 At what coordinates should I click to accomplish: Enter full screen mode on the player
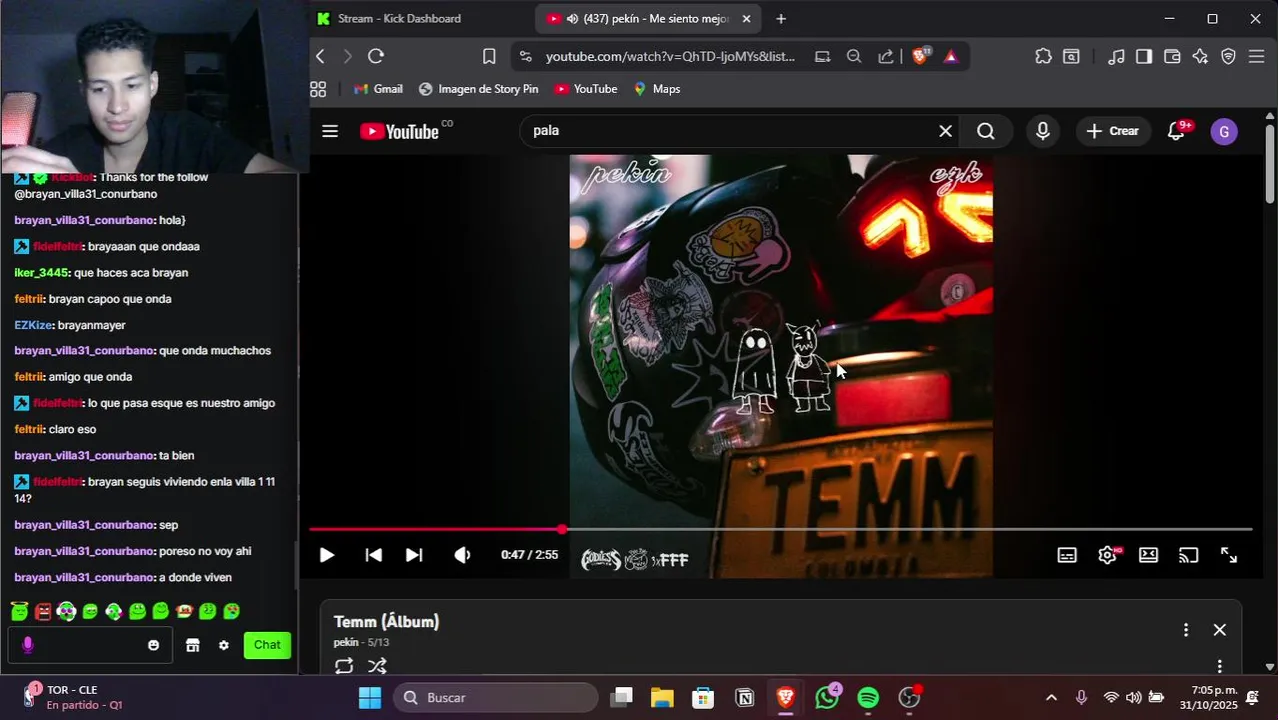(x=1229, y=555)
